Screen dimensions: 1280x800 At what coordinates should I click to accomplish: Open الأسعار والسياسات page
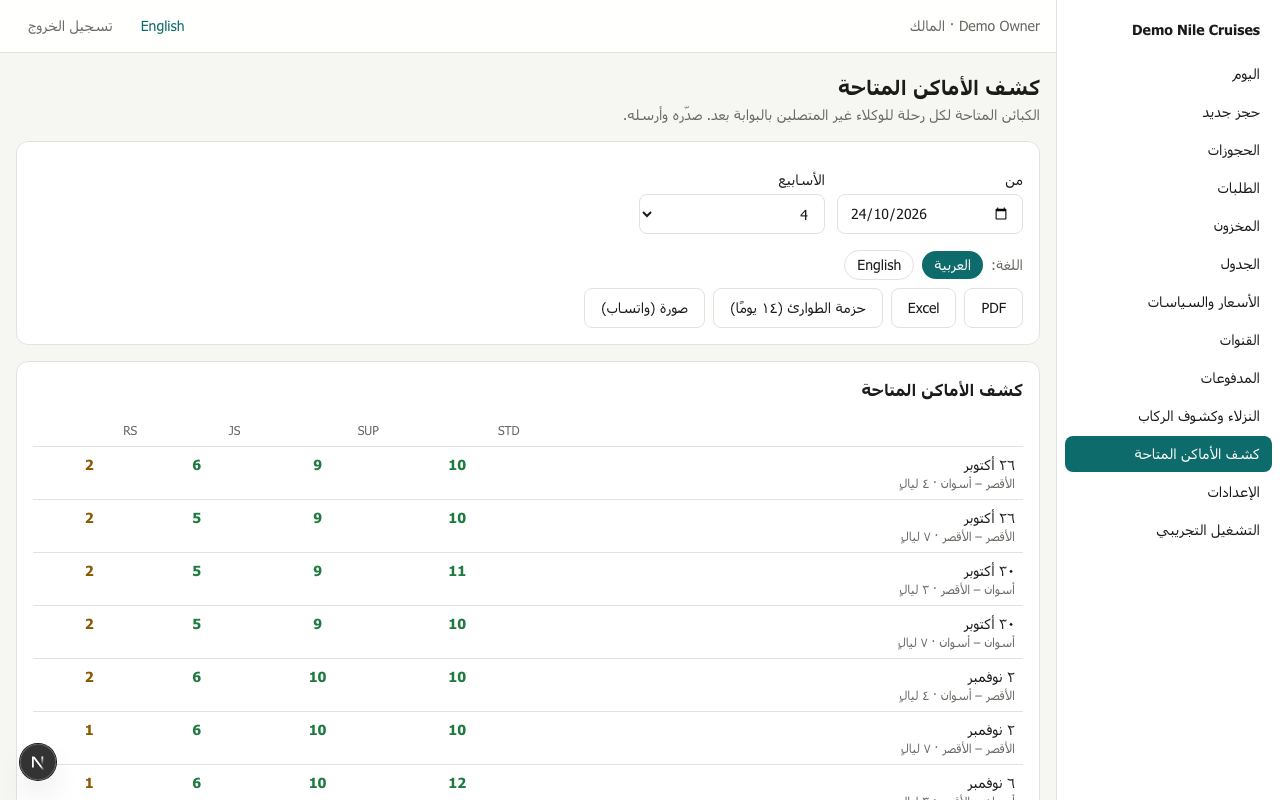1168,302
